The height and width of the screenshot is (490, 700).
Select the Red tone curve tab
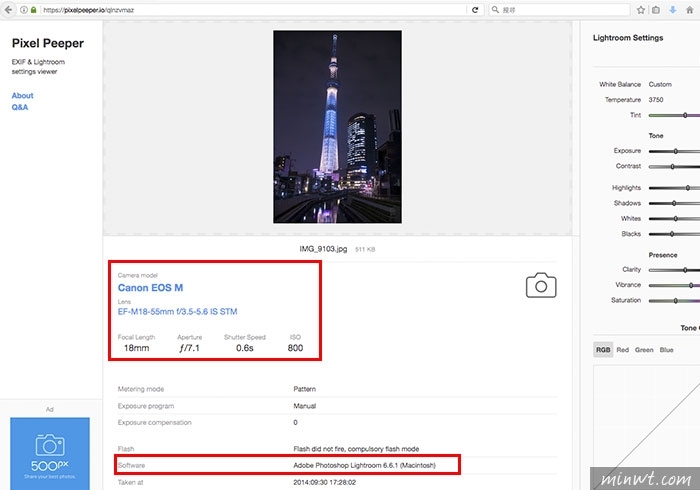tap(622, 350)
